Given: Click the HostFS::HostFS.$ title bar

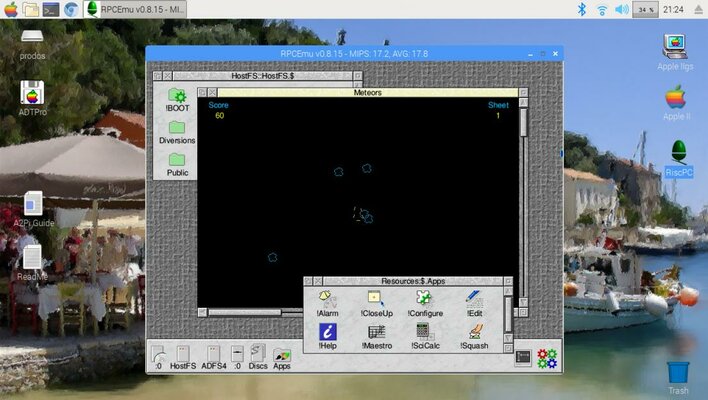Looking at the screenshot, I should [263, 76].
